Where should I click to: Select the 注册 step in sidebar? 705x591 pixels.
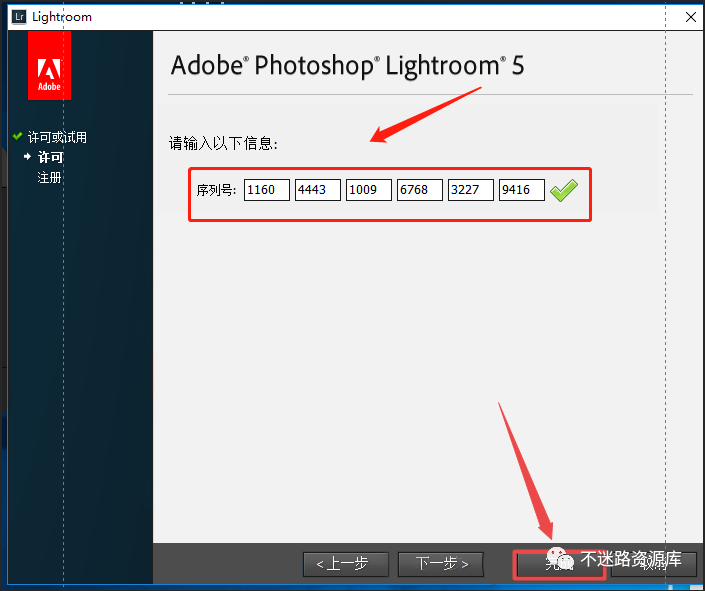[49, 177]
